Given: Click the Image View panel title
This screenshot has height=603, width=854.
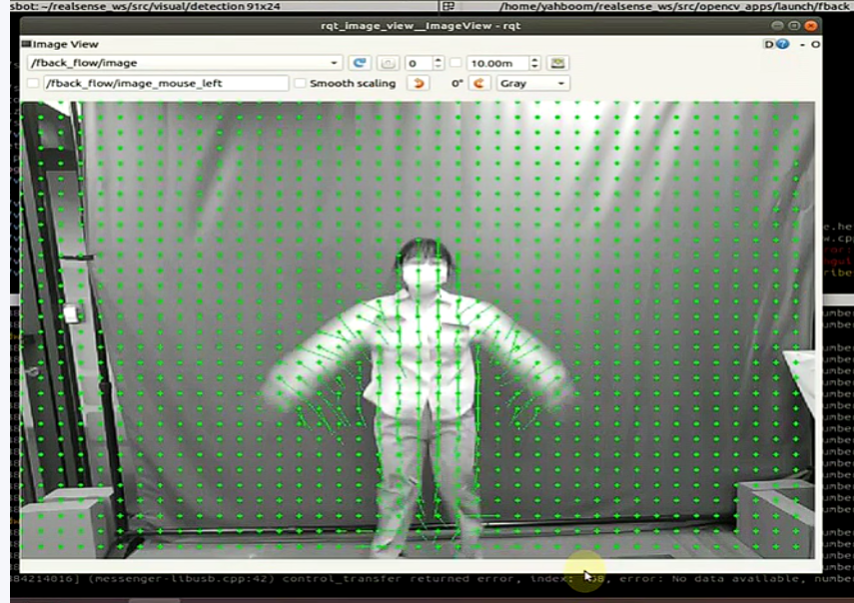Looking at the screenshot, I should coord(65,44).
